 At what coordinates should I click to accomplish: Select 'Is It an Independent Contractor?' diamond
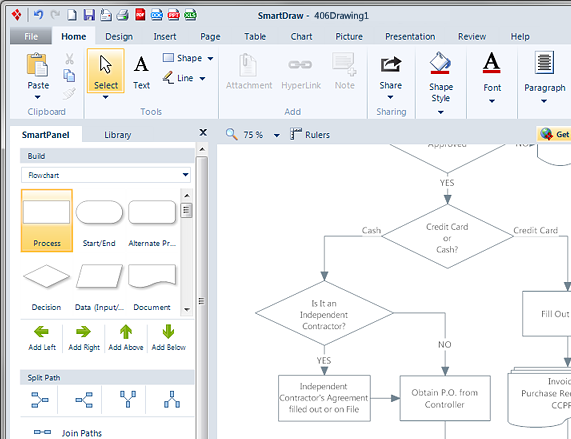[324, 313]
